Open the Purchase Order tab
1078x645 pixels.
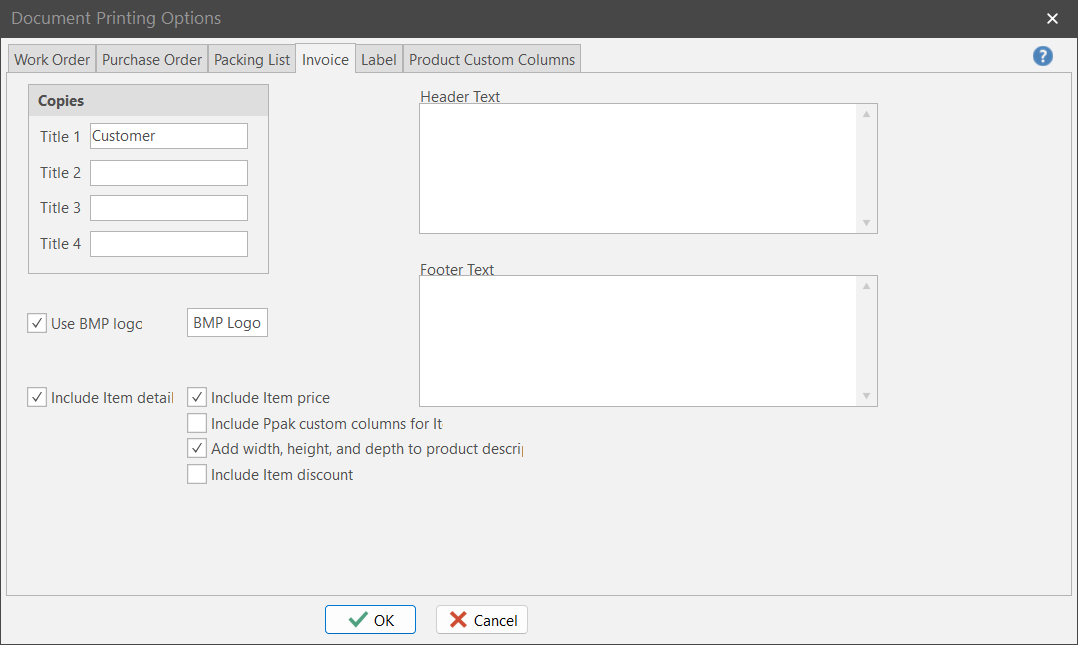[152, 59]
